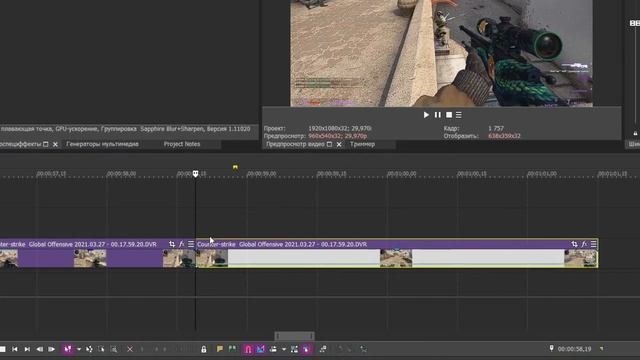
Task: Insert a marker on timeline
Action: [220, 349]
